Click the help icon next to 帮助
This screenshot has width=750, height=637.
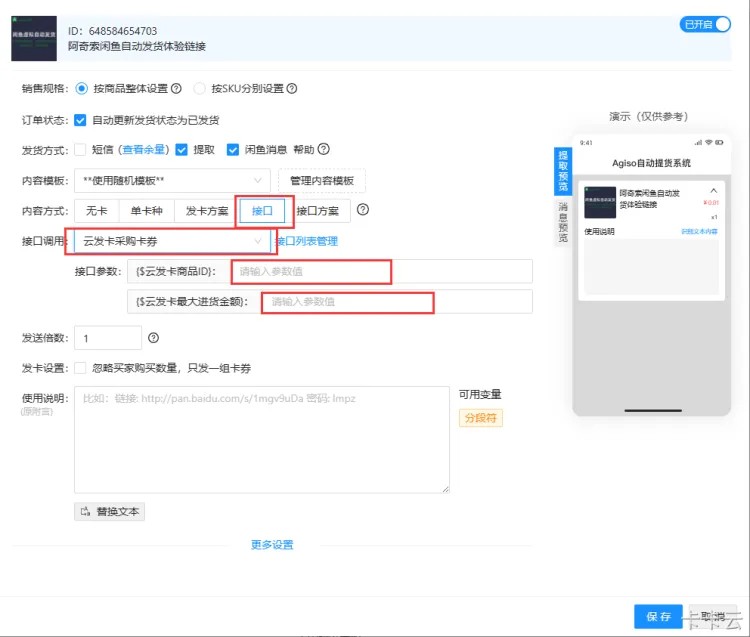point(324,149)
